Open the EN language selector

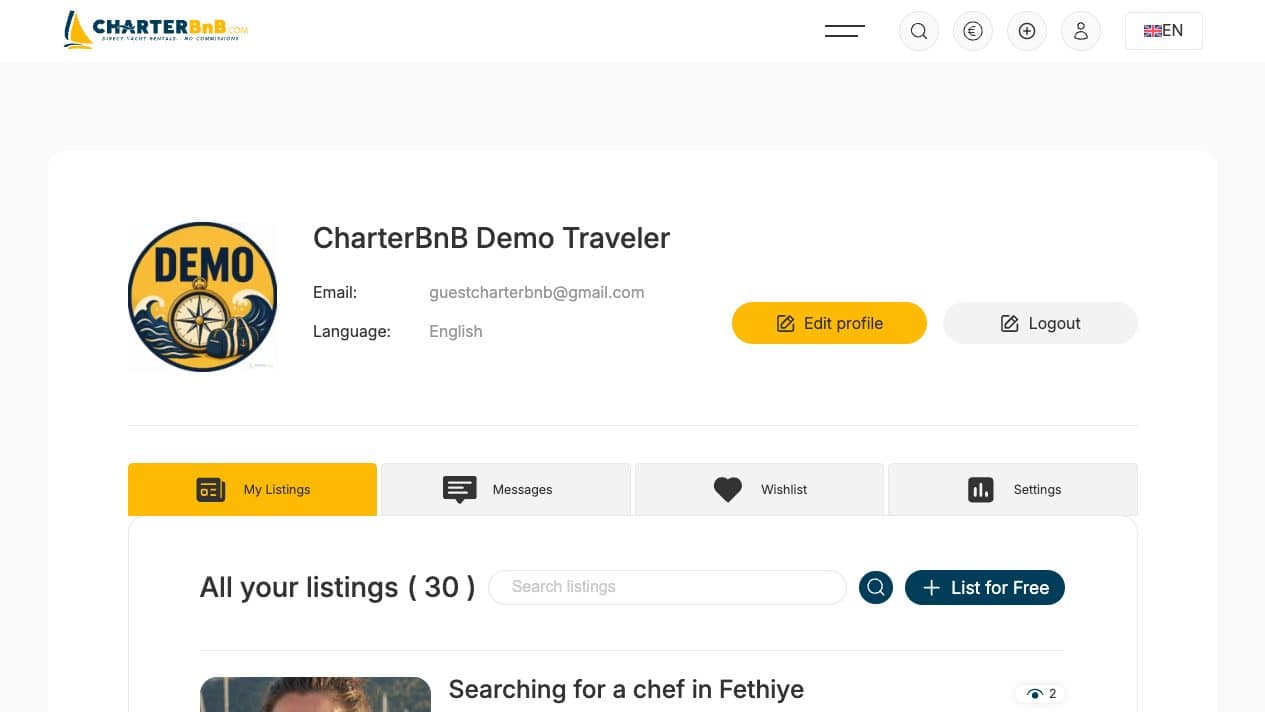pyautogui.click(x=1164, y=31)
